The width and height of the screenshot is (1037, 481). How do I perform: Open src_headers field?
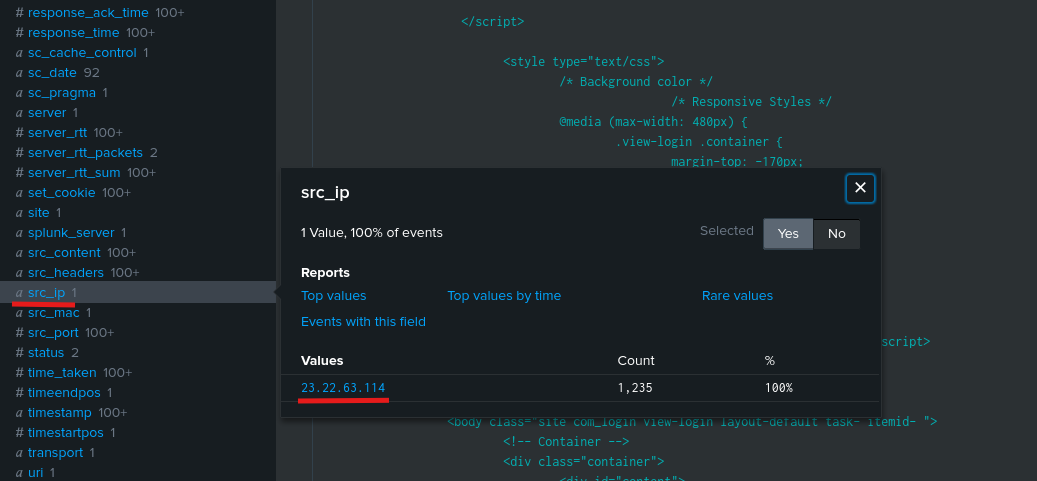click(x=65, y=273)
